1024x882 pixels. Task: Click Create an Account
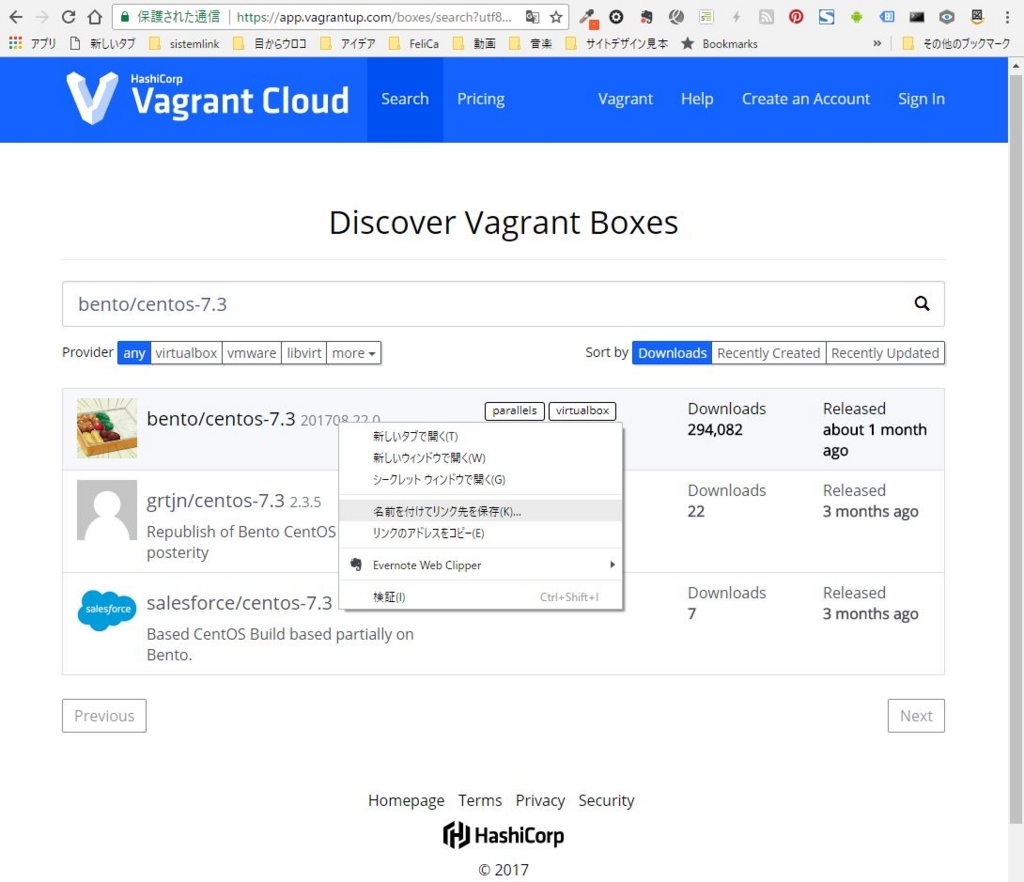tap(805, 99)
